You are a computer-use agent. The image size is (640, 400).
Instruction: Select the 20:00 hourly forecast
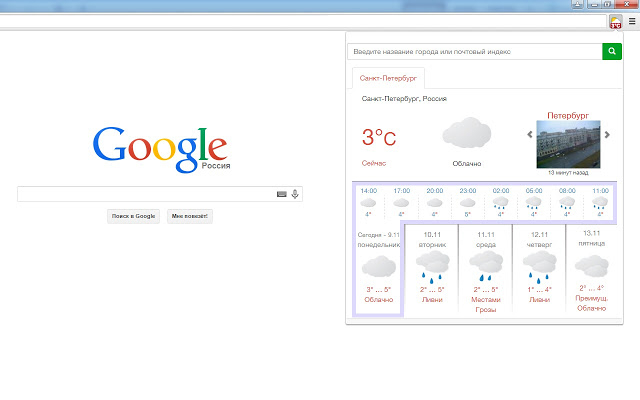(435, 202)
